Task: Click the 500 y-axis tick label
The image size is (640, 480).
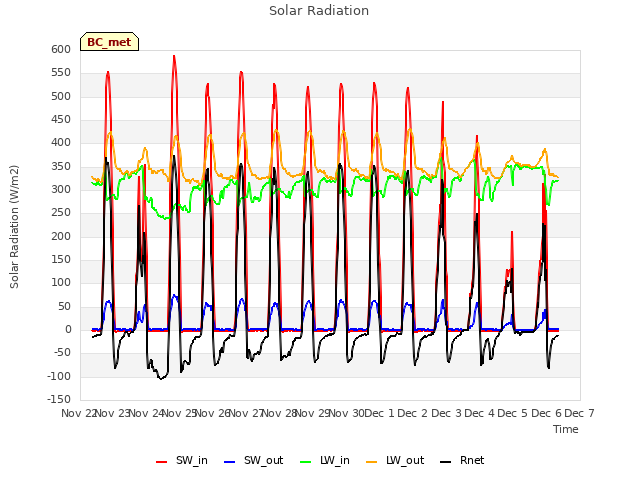Action: click(x=61, y=96)
